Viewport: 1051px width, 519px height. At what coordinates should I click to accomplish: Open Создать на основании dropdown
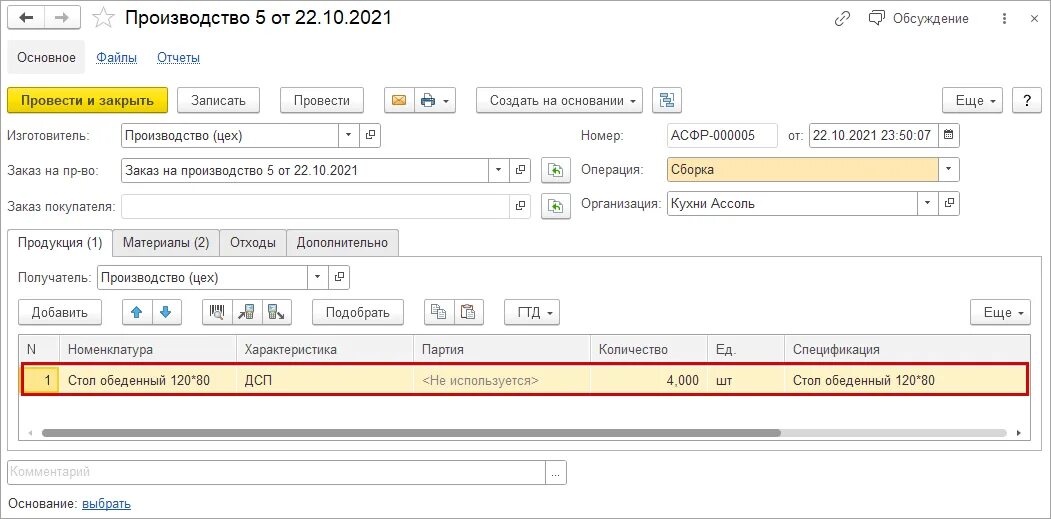(559, 101)
